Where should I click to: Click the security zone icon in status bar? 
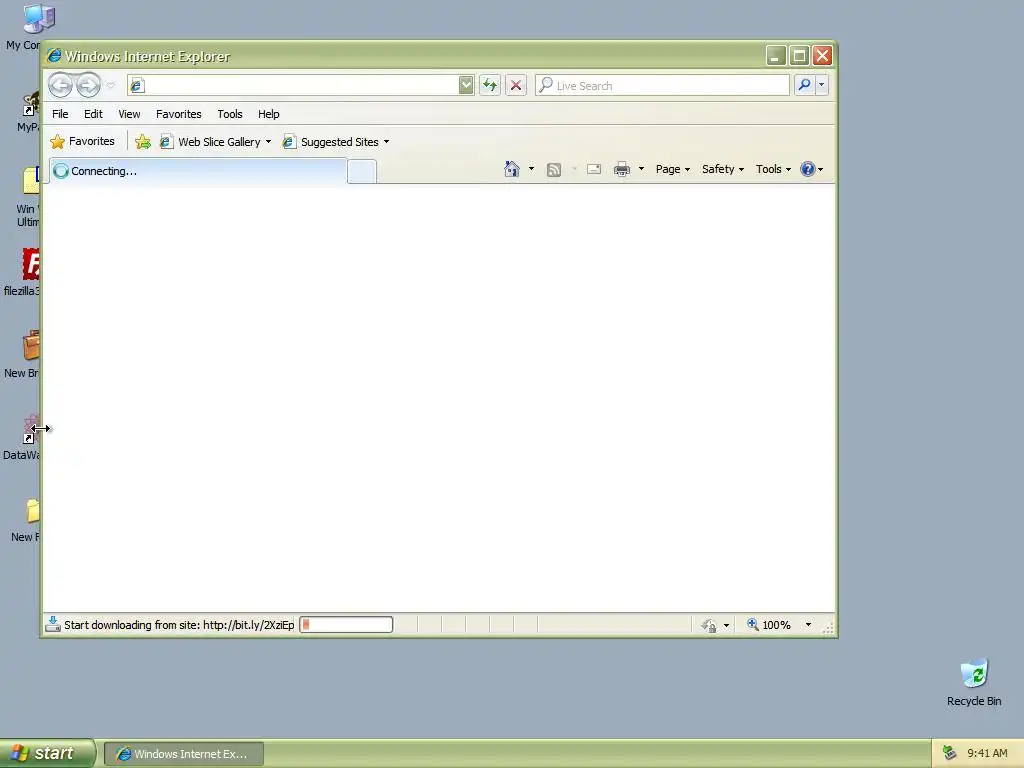[709, 626]
